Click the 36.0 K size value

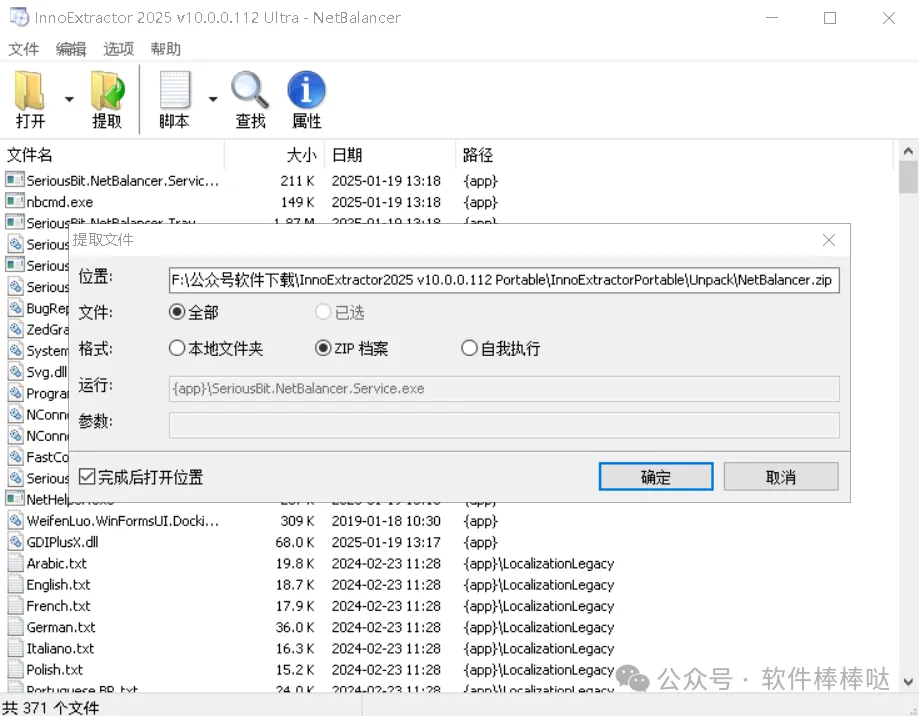click(x=295, y=628)
